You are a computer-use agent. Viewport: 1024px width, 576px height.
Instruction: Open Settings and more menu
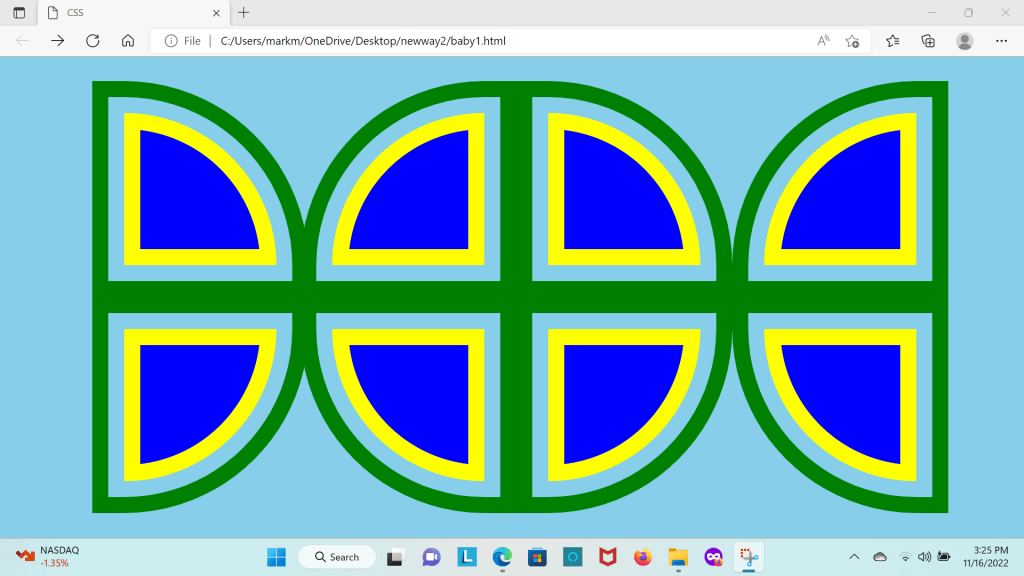[1001, 41]
